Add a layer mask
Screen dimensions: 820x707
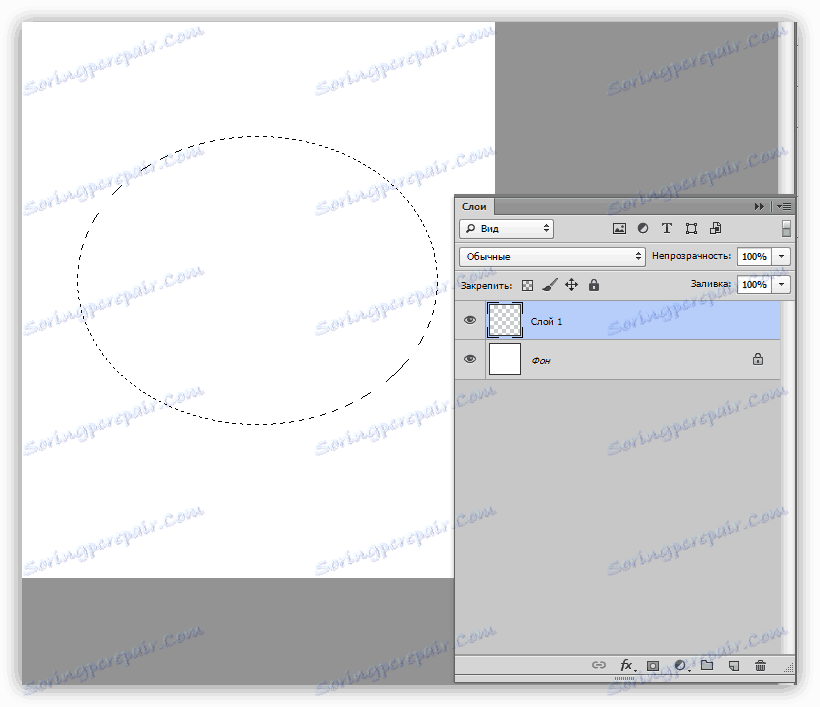652,666
